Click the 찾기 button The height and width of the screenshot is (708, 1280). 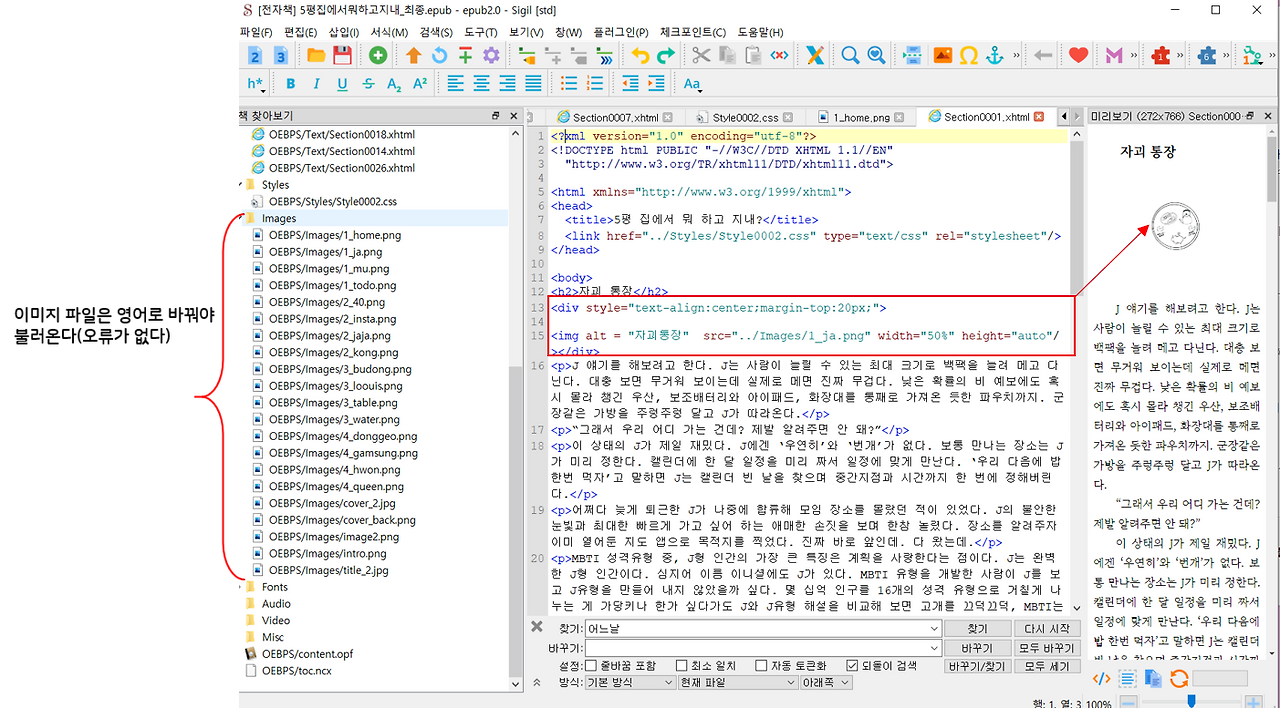point(976,629)
